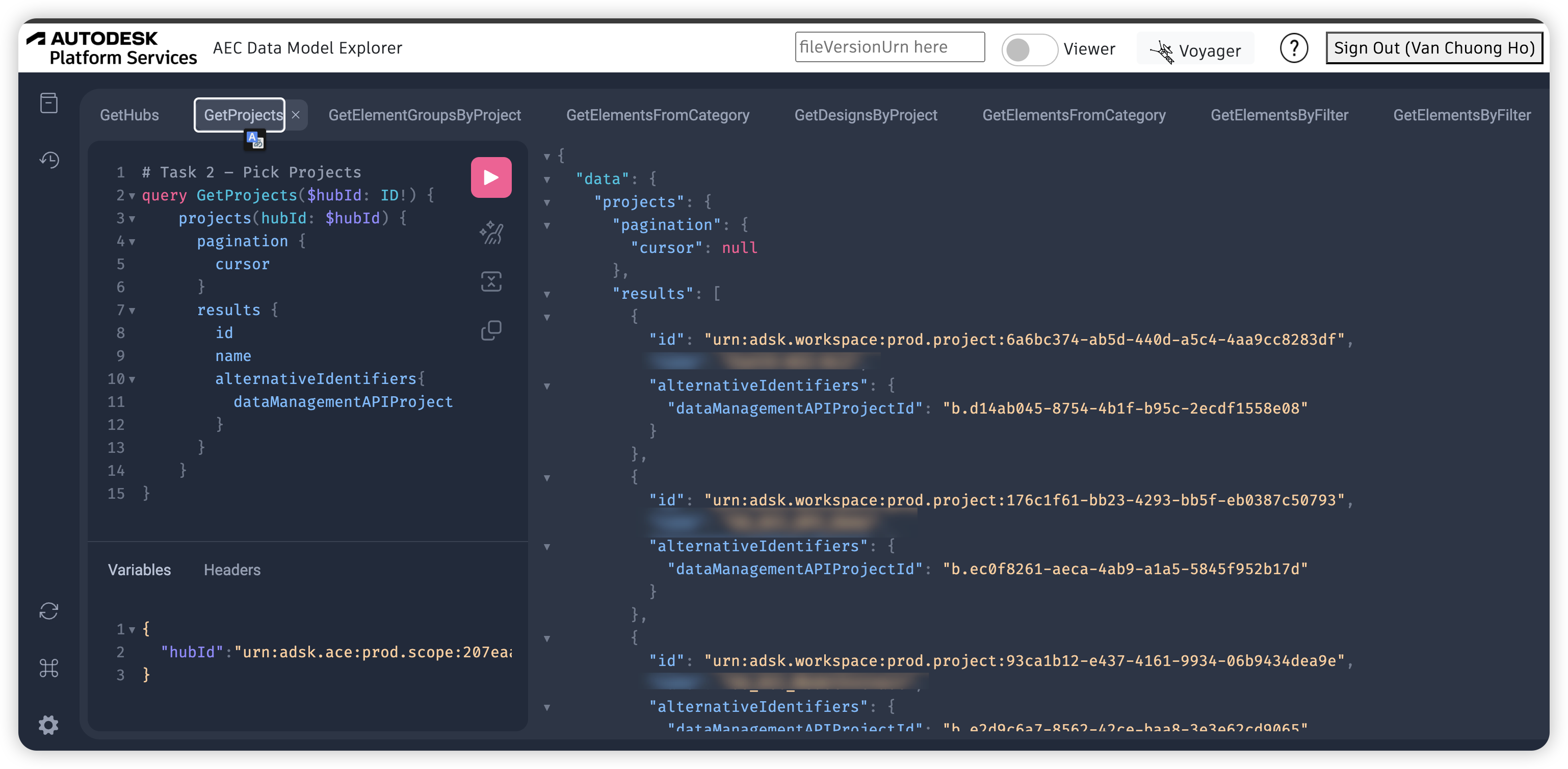This screenshot has width=1568, height=769.
Task: Collapse the results block at line 7
Action: coord(132,311)
